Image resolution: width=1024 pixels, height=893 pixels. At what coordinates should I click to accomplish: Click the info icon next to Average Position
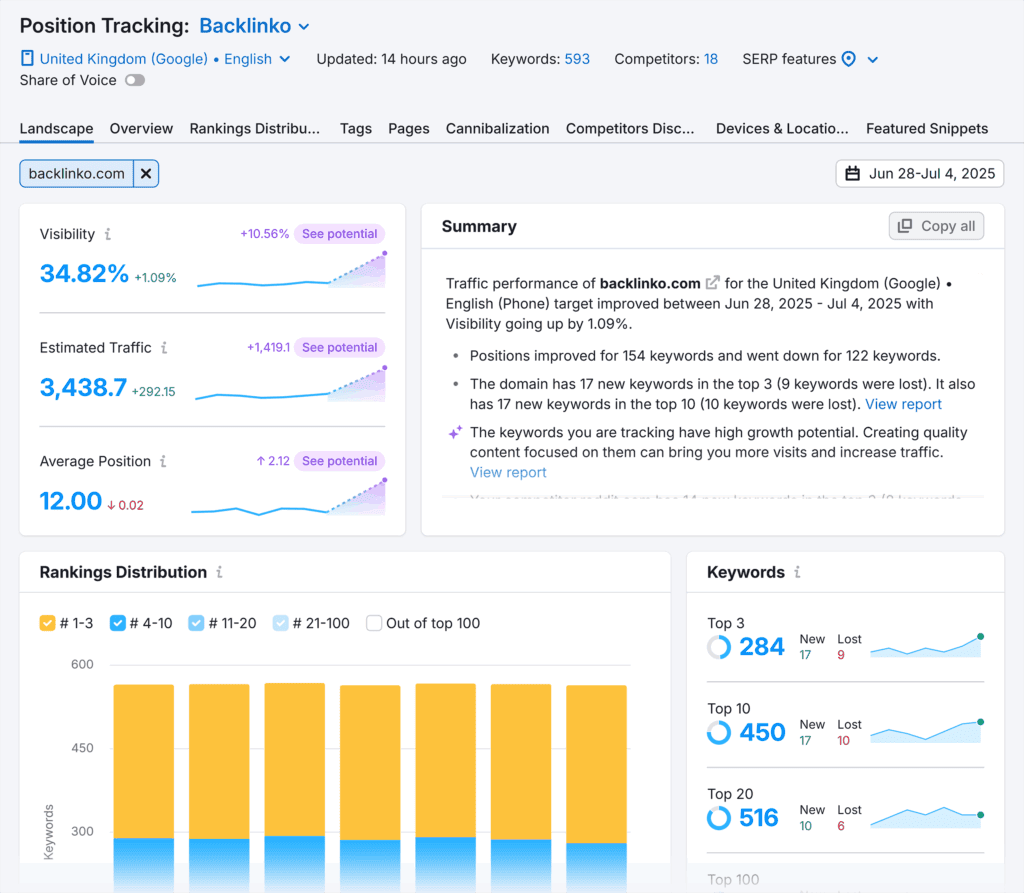point(164,461)
